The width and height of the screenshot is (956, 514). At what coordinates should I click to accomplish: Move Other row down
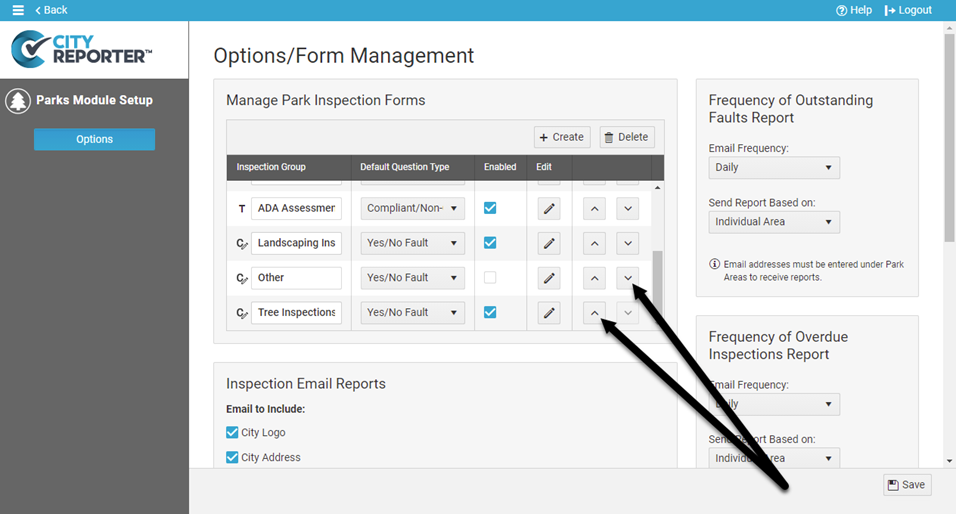(627, 278)
